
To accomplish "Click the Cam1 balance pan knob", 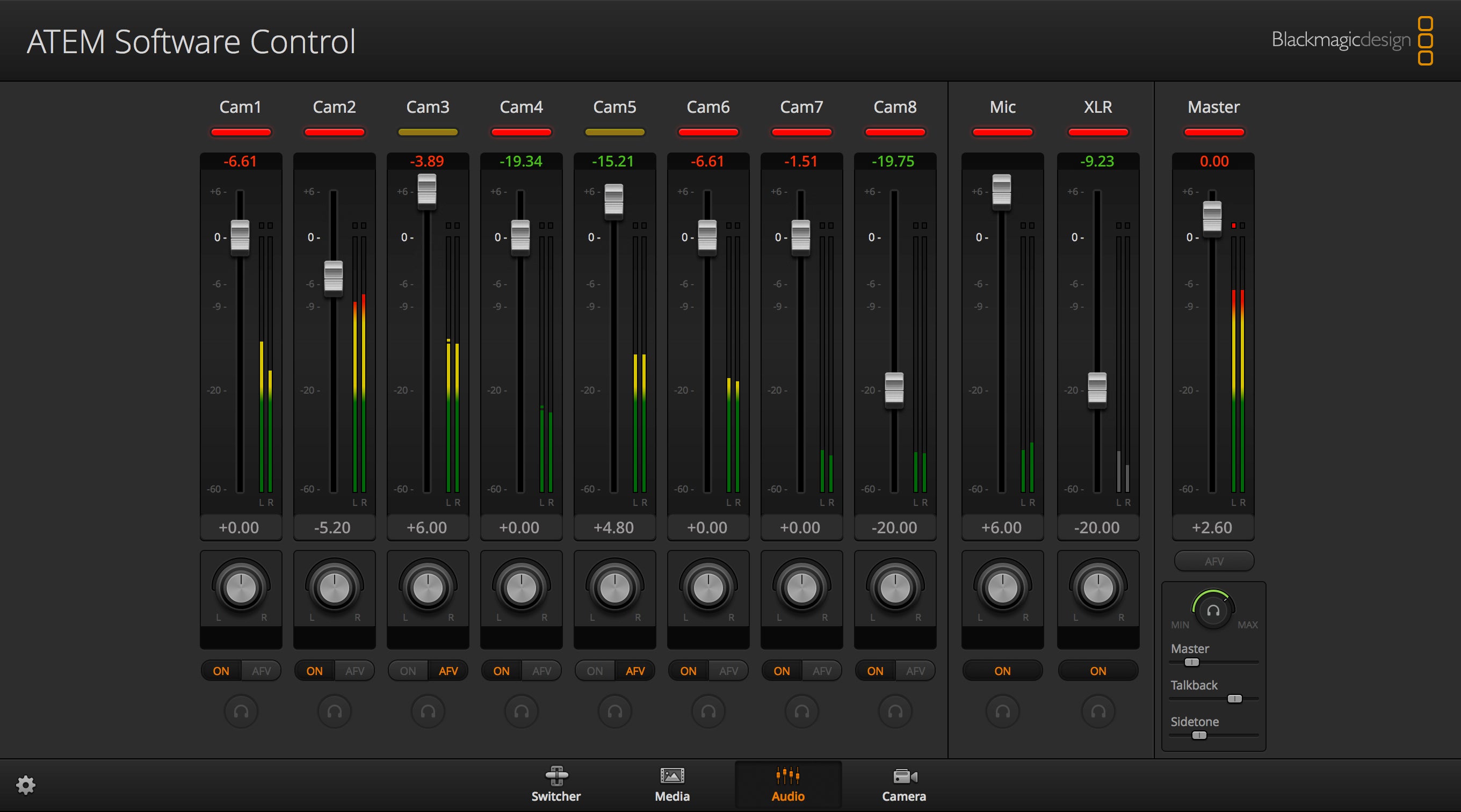I will [241, 588].
